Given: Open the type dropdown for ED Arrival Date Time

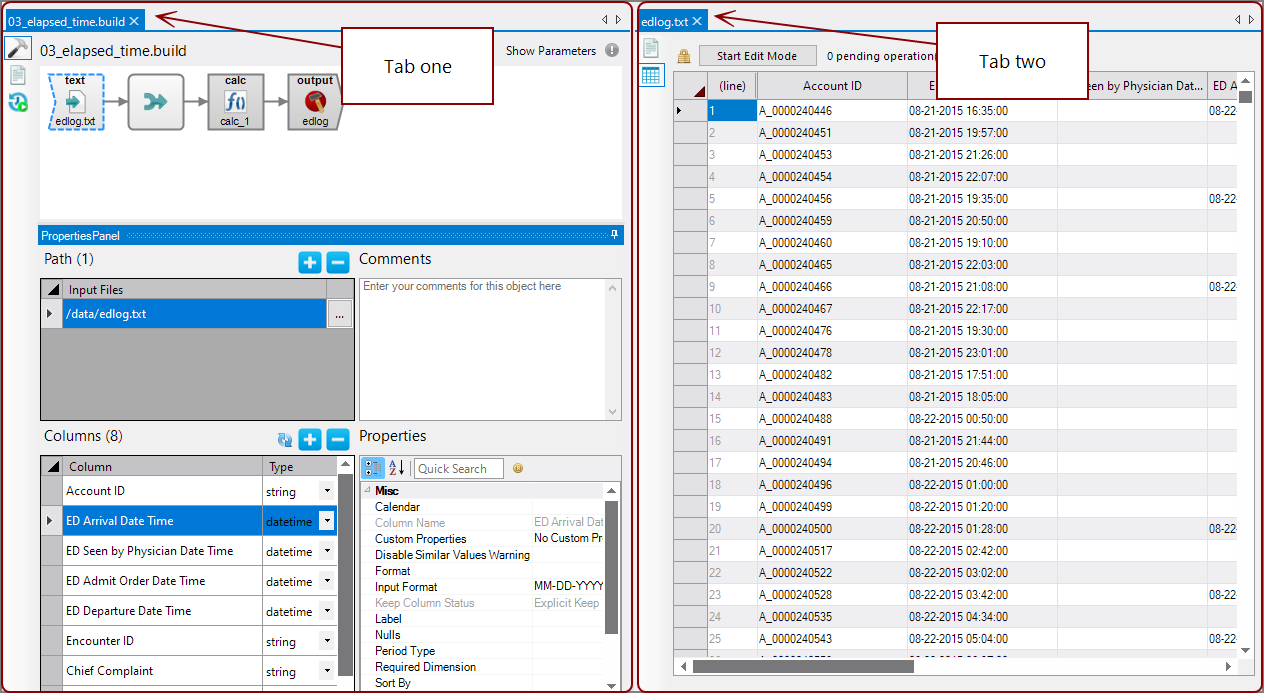Looking at the screenshot, I should click(x=326, y=520).
